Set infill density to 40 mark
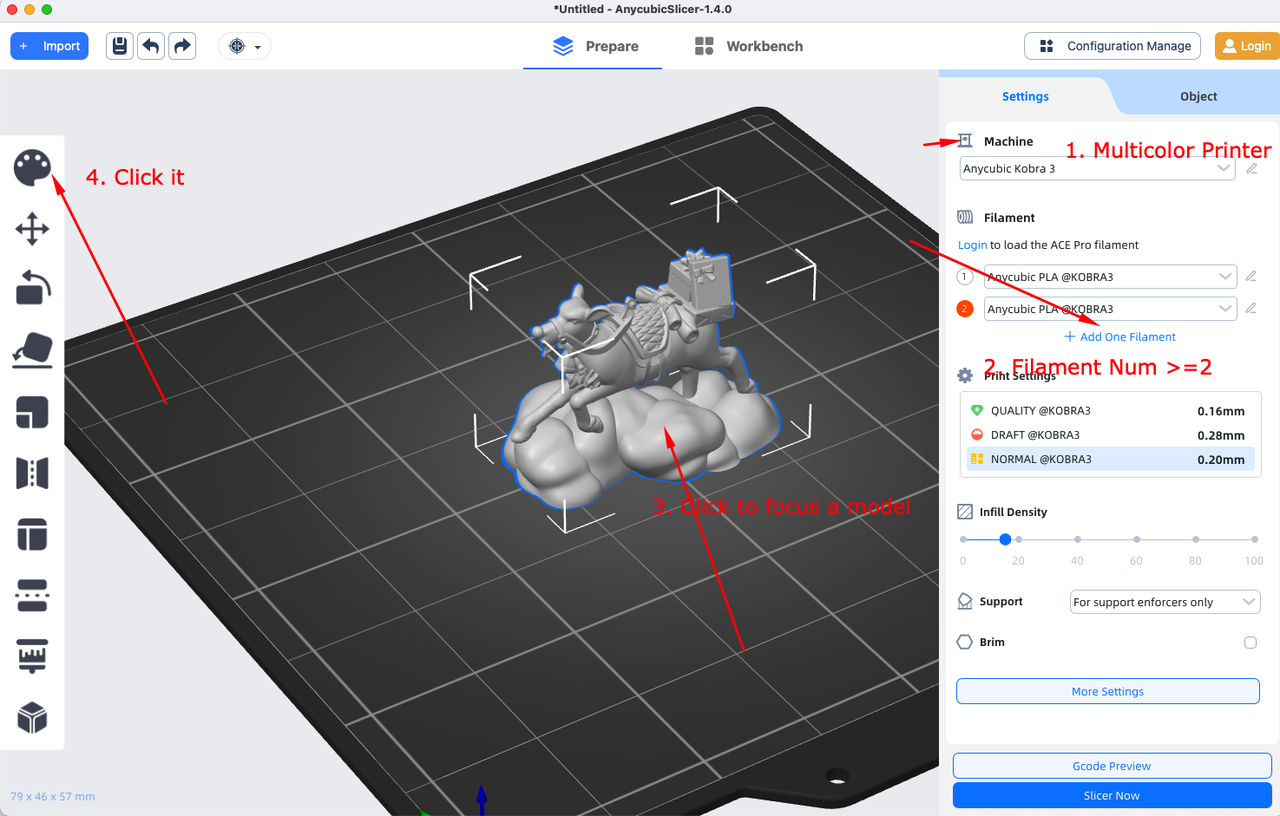The width and height of the screenshot is (1280, 816). 1078,540
